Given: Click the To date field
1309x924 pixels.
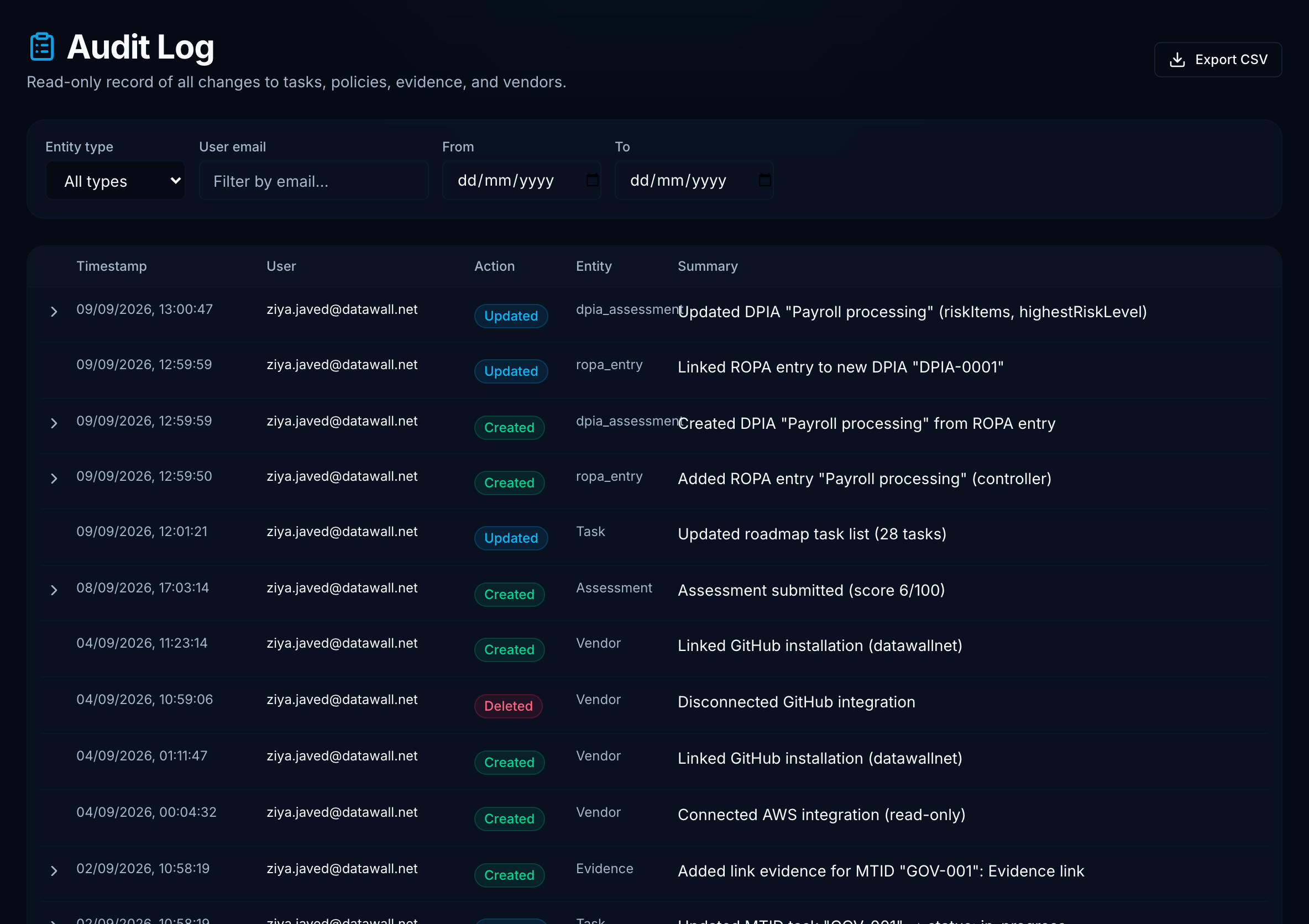Looking at the screenshot, I should tap(694, 181).
